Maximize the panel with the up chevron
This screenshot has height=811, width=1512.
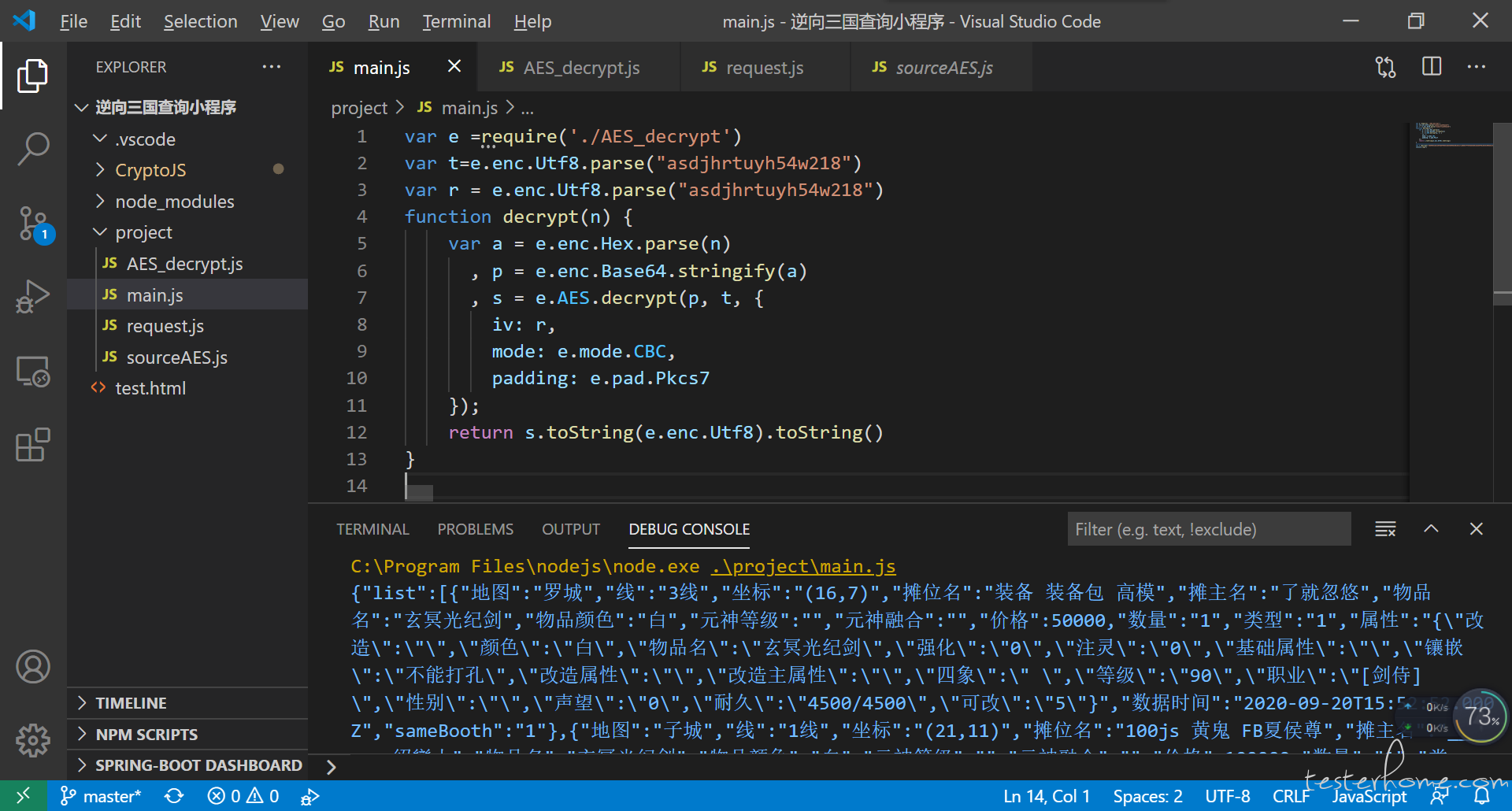point(1431,529)
